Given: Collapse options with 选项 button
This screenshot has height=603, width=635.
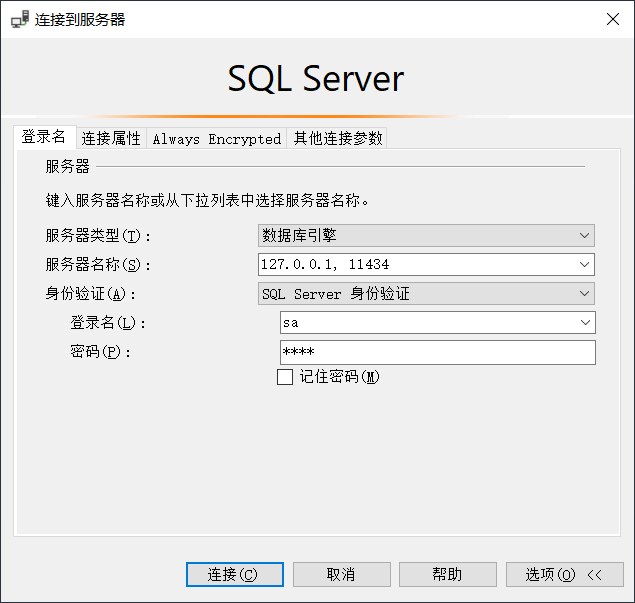Looking at the screenshot, I should click(x=565, y=574).
